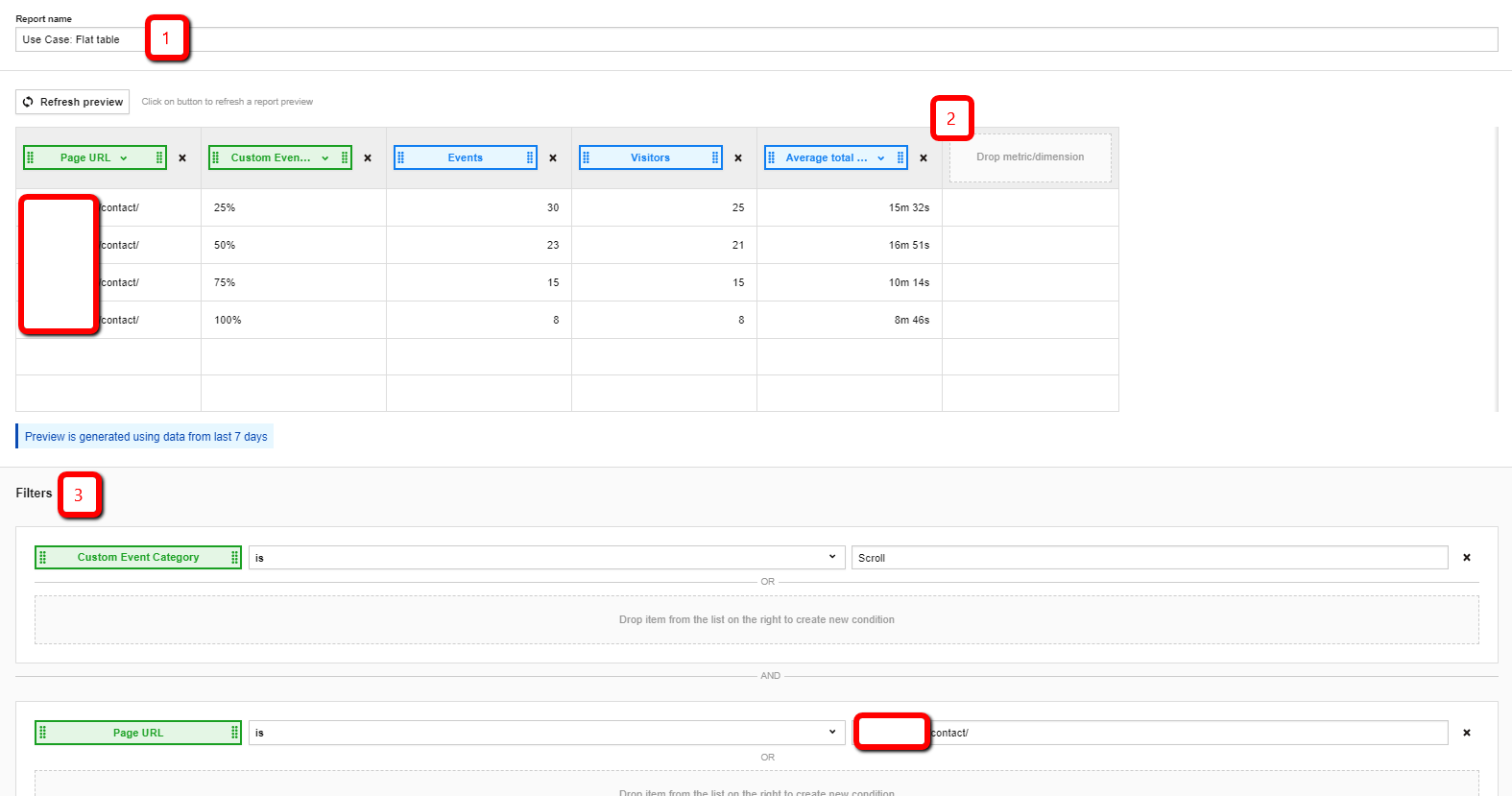Click the Scroll filter value field
The height and width of the screenshot is (796, 1512).
(x=1149, y=558)
